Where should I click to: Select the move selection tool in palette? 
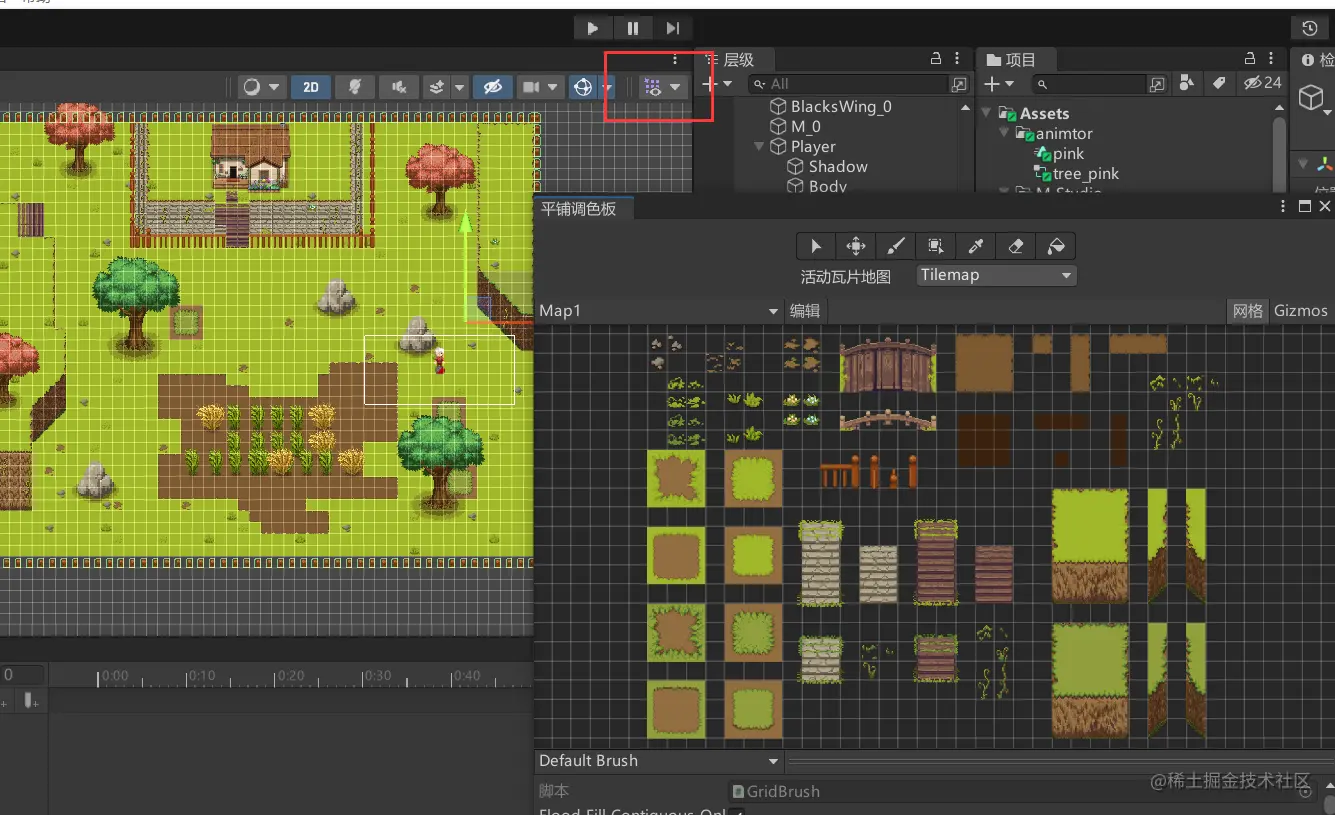[856, 246]
